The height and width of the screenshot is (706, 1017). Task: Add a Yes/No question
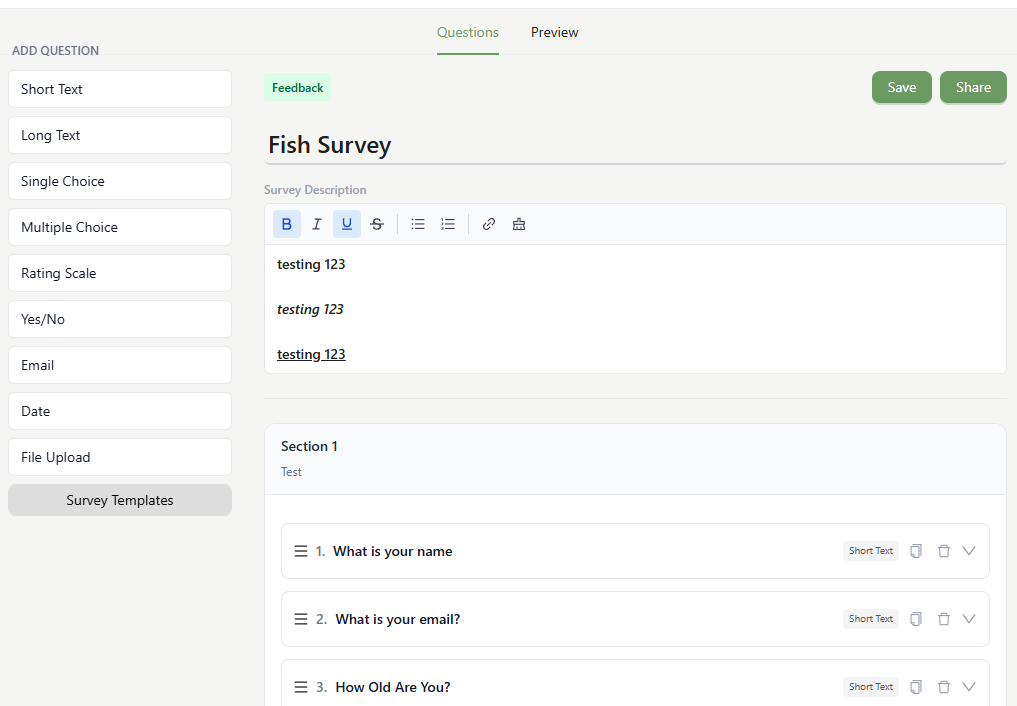[120, 320]
